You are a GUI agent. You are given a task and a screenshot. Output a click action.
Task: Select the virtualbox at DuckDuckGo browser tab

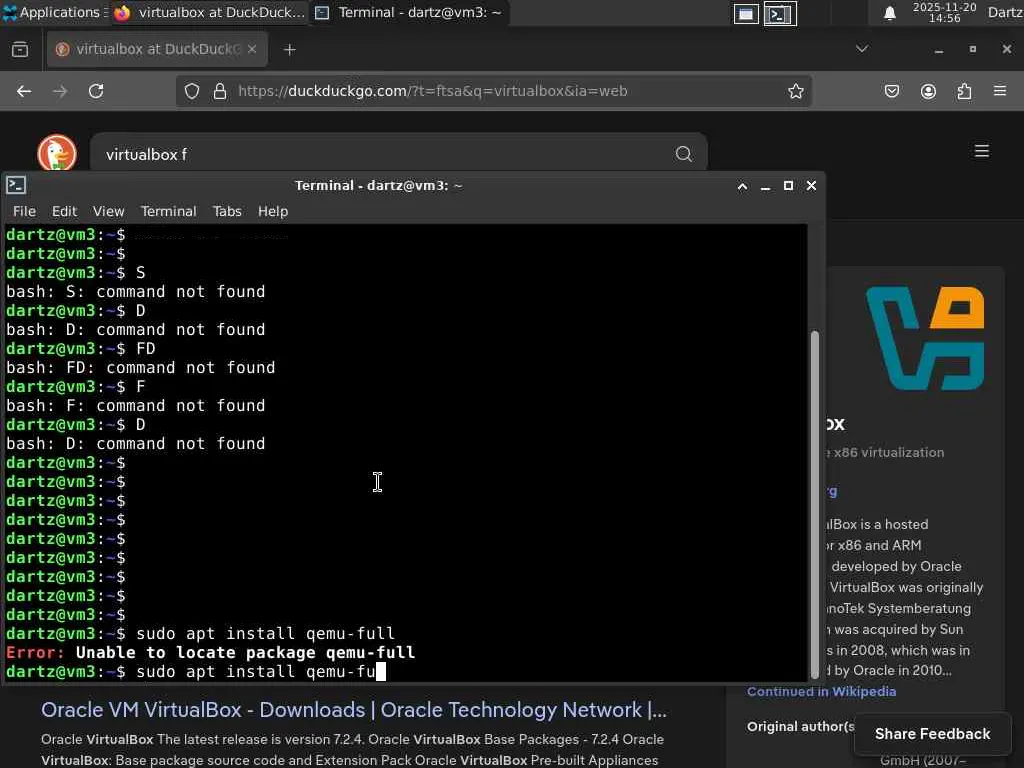(x=157, y=49)
